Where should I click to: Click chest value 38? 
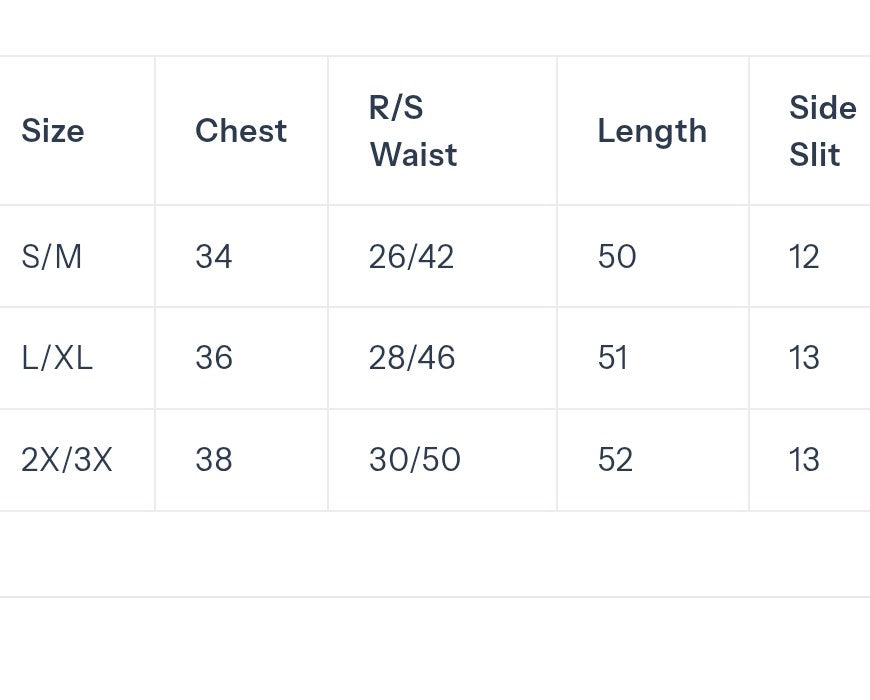[x=214, y=460]
